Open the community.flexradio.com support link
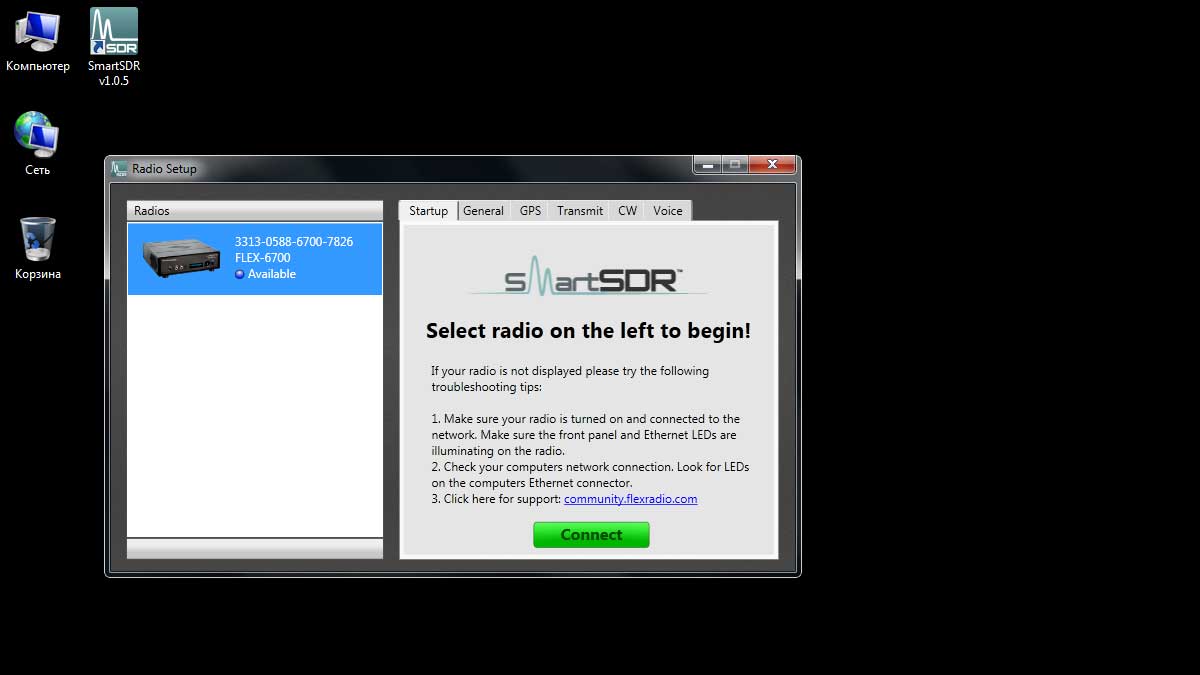The image size is (1200, 675). [x=630, y=499]
